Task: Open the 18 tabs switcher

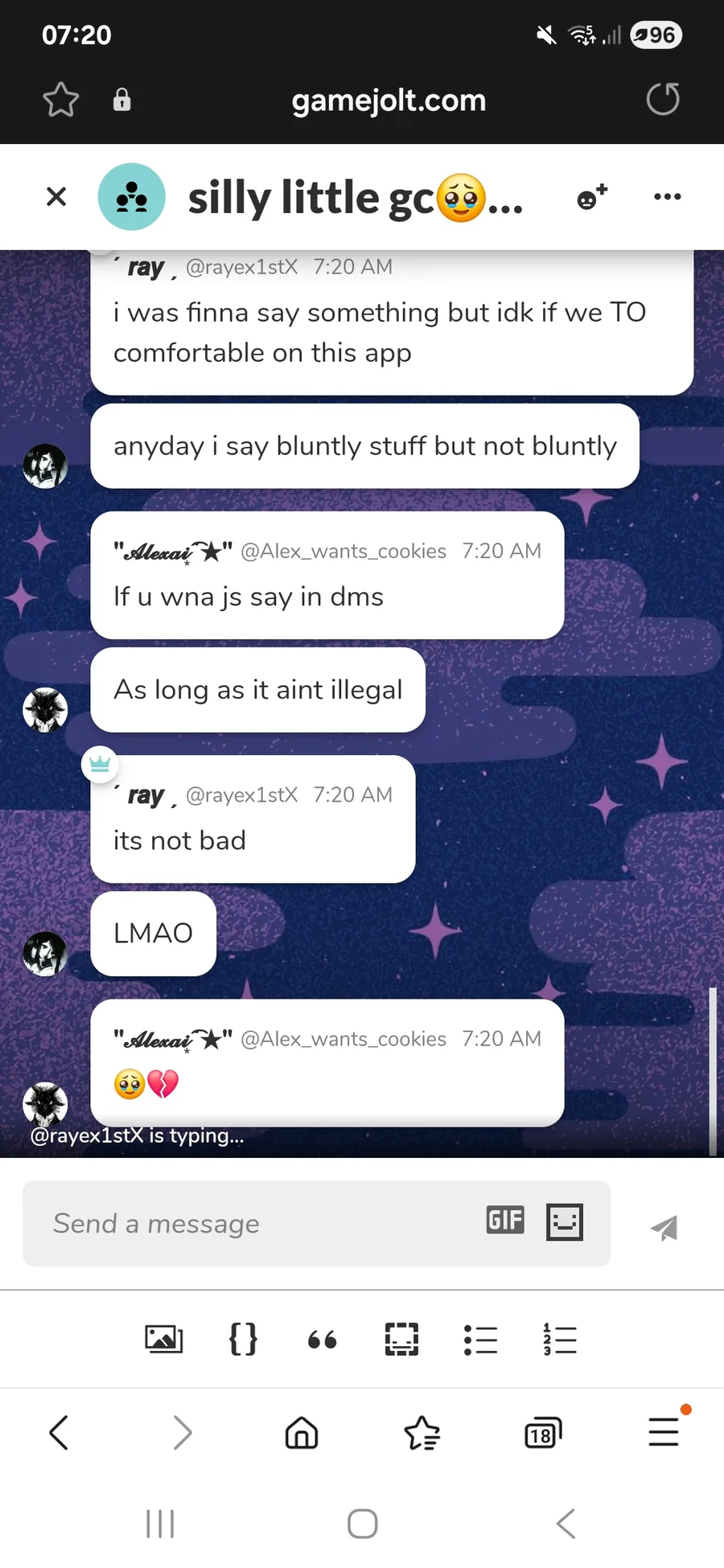Action: 543,1433
